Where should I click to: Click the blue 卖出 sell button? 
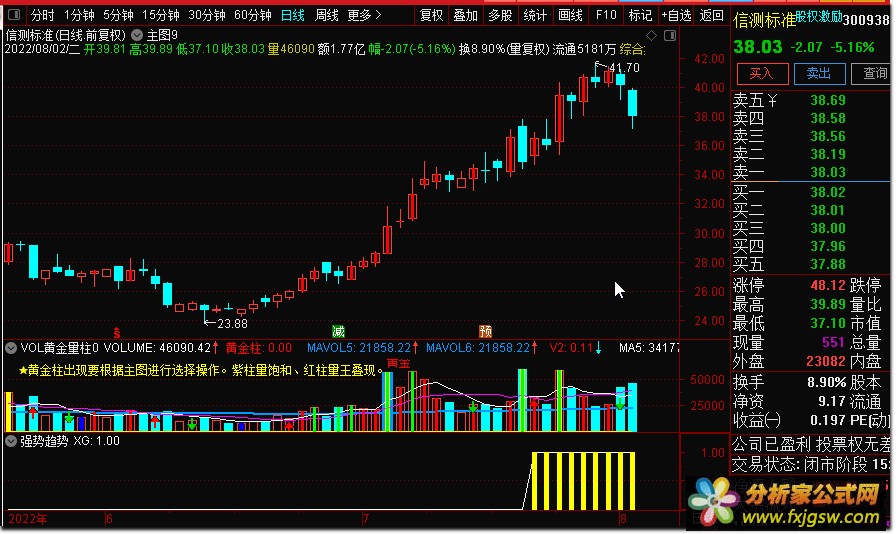click(819, 74)
